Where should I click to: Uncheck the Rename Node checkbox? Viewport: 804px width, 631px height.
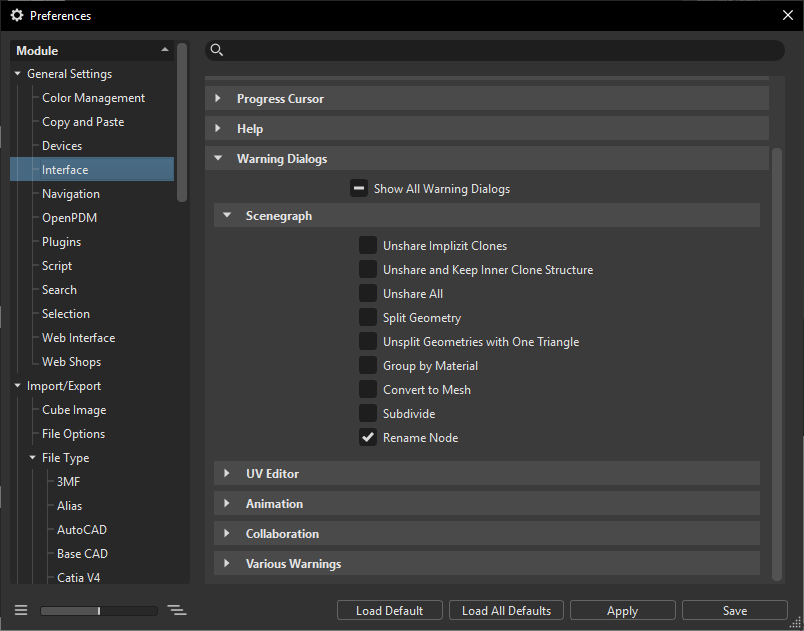pos(368,438)
